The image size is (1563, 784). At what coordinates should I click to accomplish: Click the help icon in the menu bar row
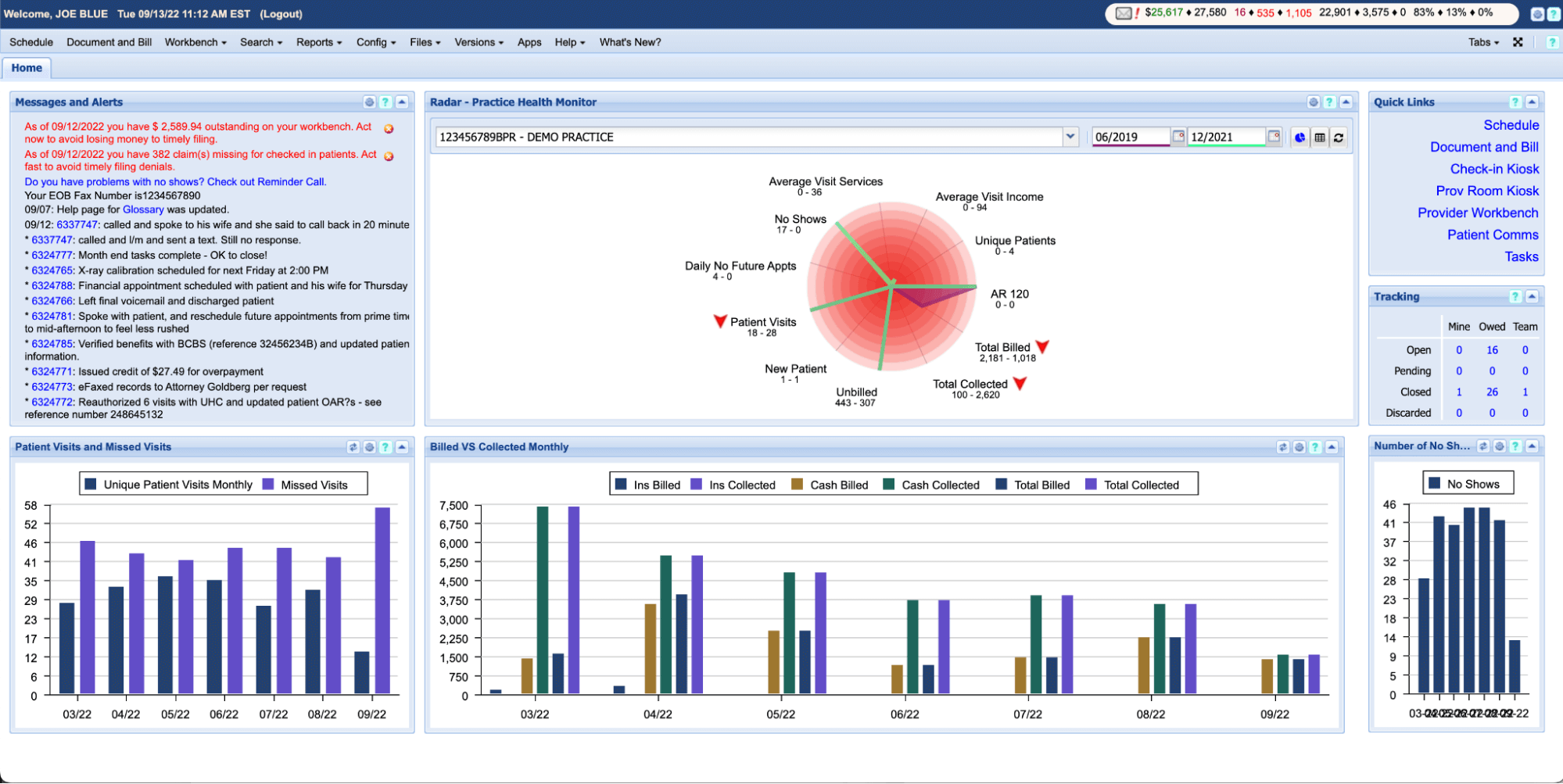point(1552,42)
